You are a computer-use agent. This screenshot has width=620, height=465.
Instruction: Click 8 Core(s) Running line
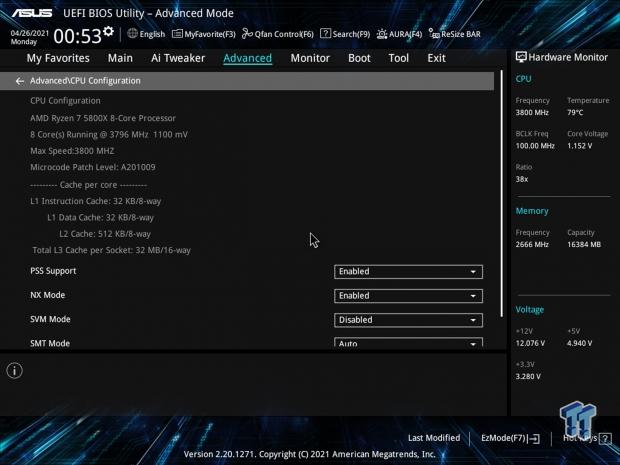tap(109, 134)
